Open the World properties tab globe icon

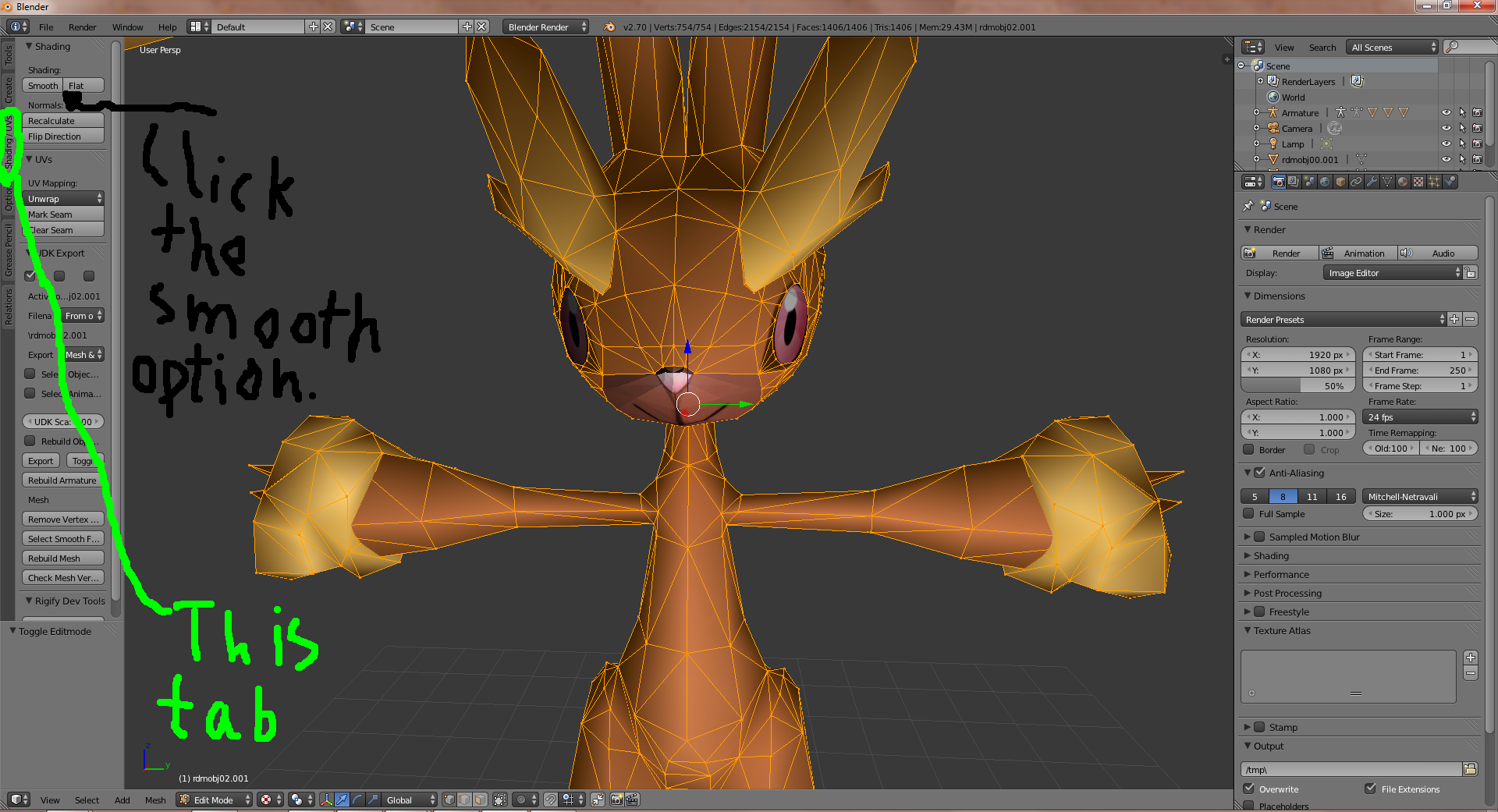pyautogui.click(x=1325, y=182)
